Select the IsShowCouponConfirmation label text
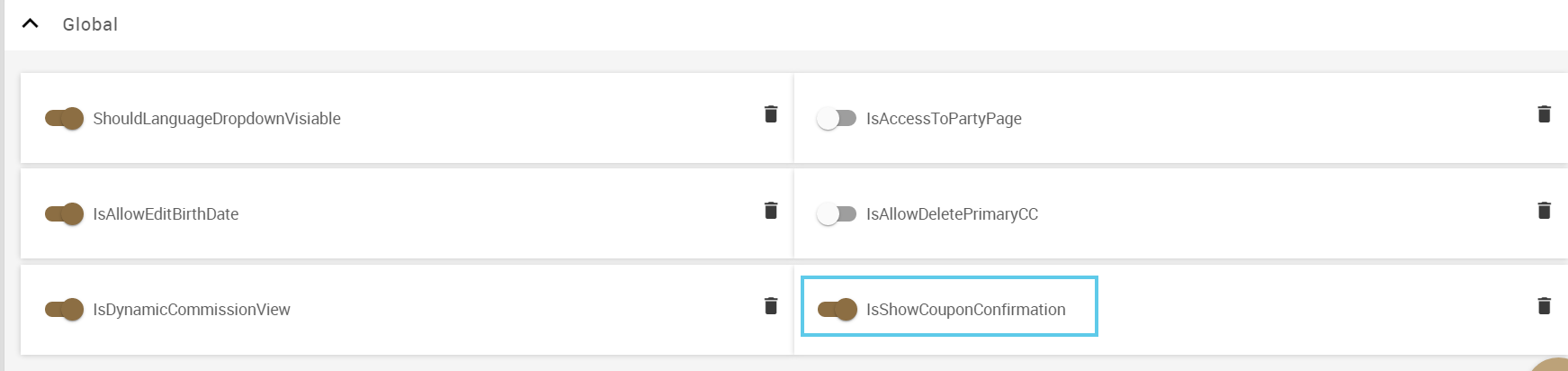Screen dimensions: 1568x371 coord(965,310)
